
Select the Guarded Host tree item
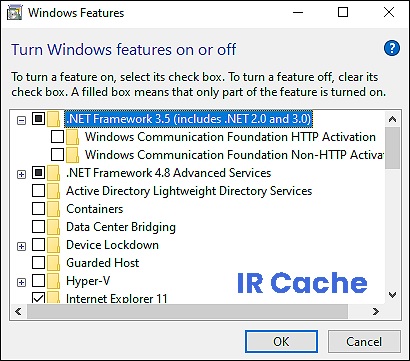(x=103, y=263)
